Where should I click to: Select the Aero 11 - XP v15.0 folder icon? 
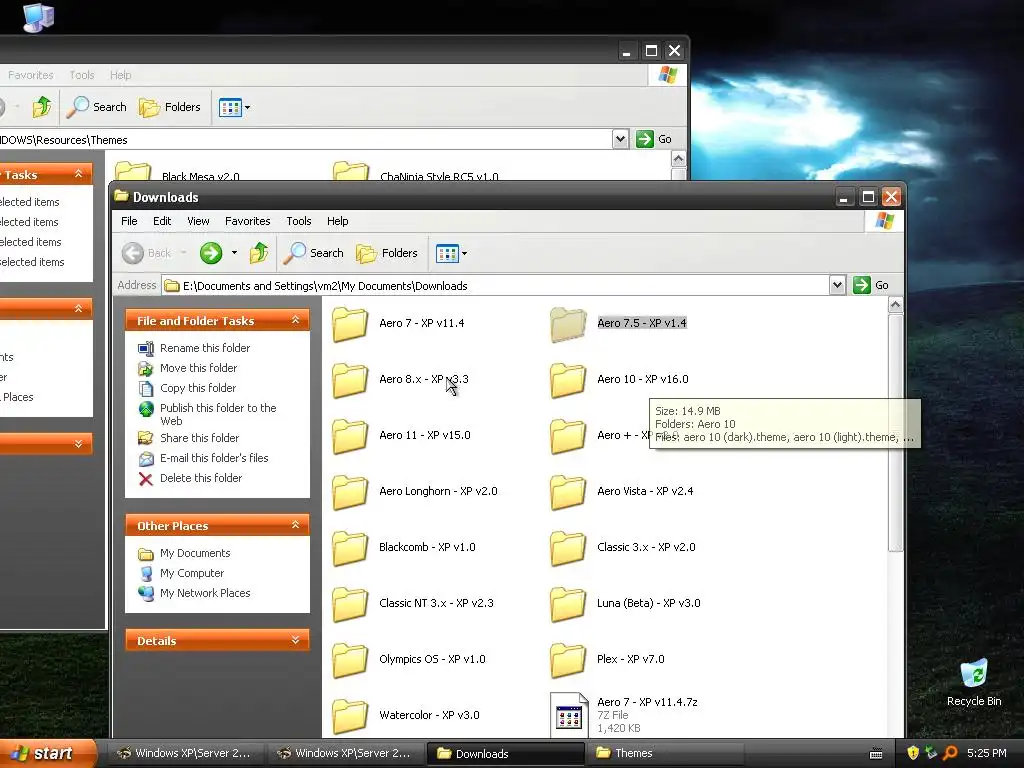pyautogui.click(x=350, y=436)
